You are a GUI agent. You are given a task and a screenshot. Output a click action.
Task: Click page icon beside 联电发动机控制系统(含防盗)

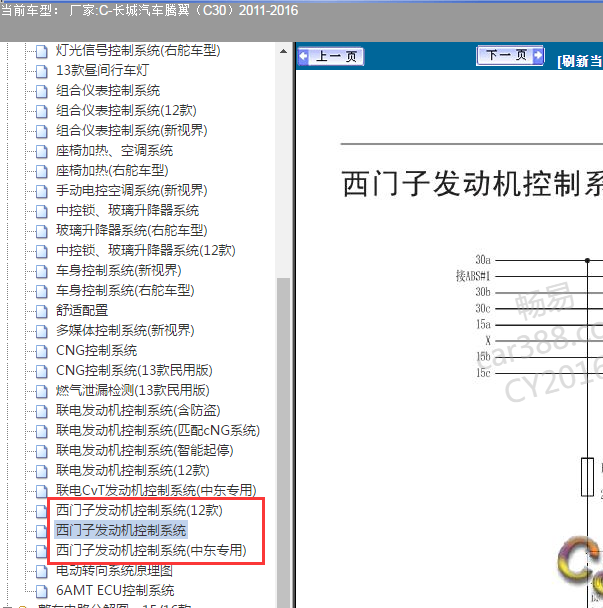[41, 411]
